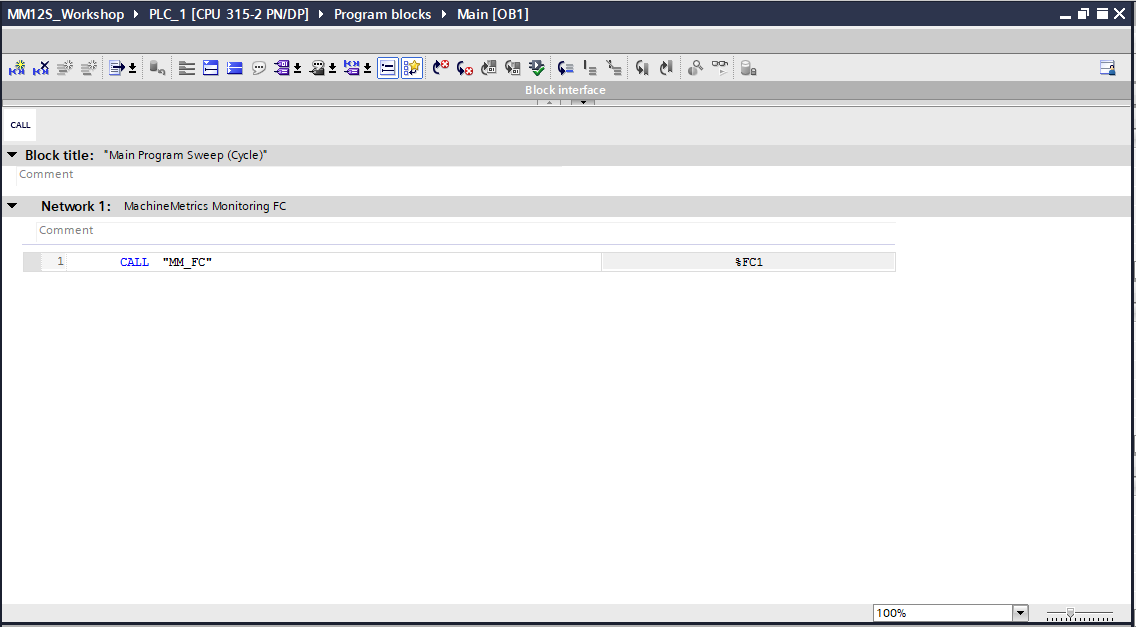The image size is (1136, 627).
Task: Click Network 1 comment field
Action: [465, 230]
